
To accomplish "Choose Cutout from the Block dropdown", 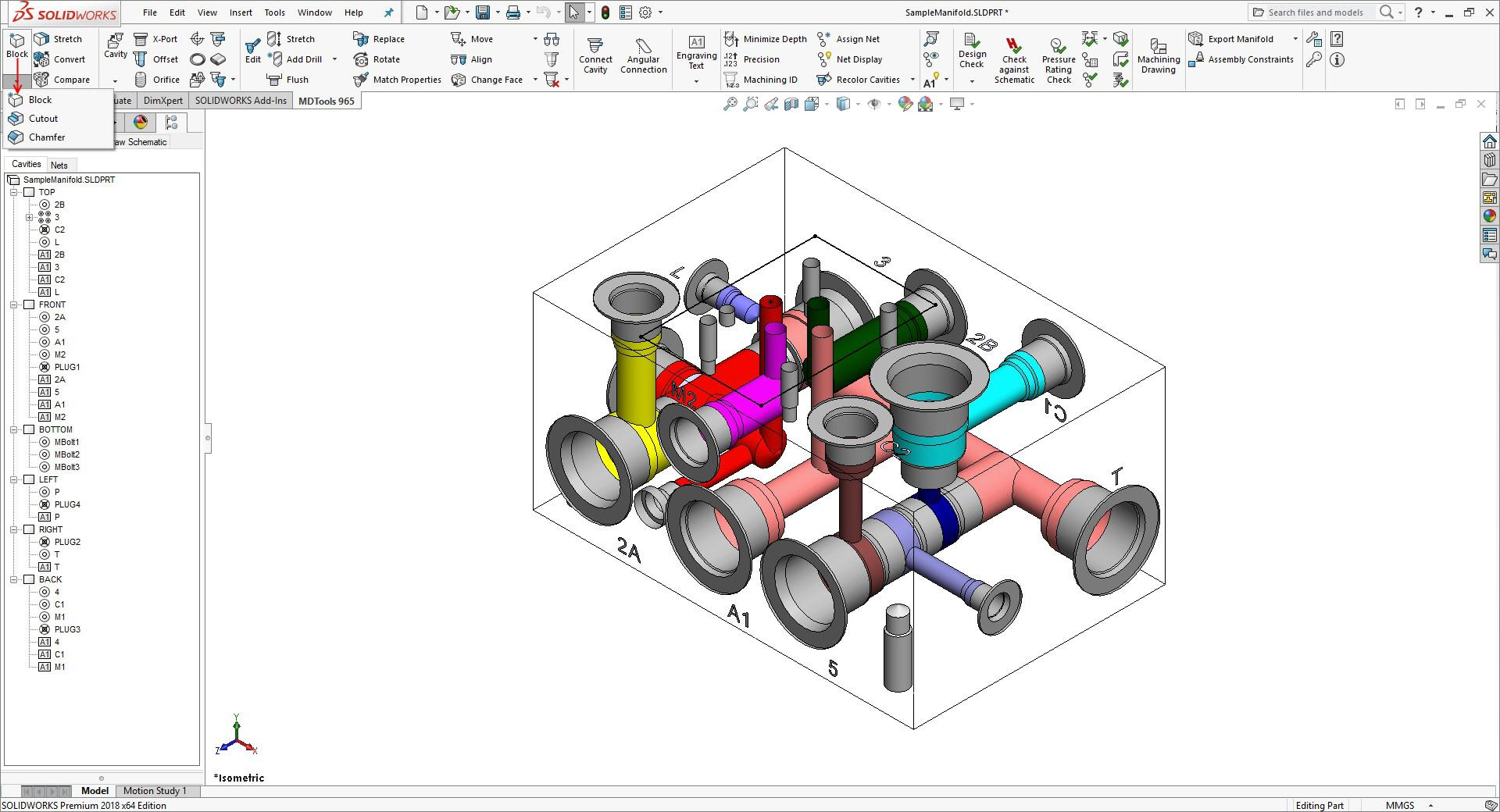I will tap(43, 119).
